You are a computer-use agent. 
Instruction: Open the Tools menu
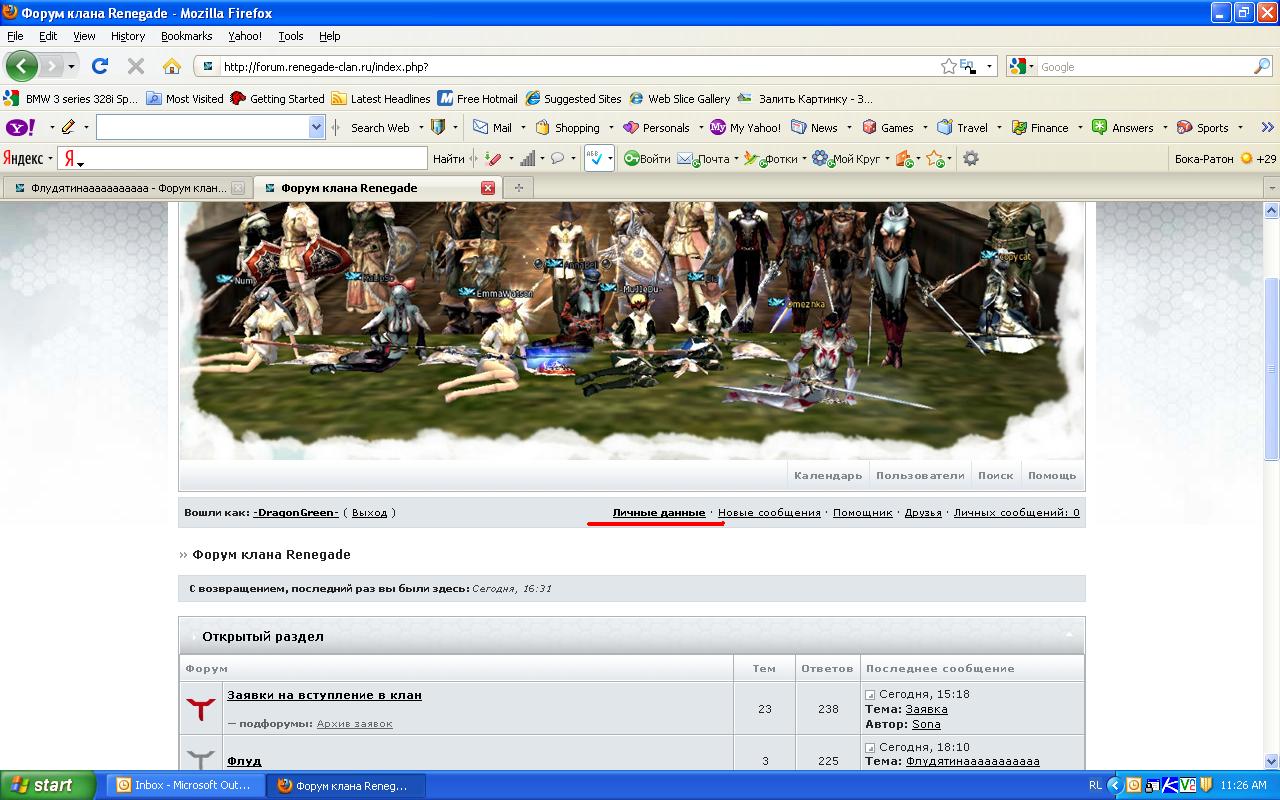click(x=291, y=36)
